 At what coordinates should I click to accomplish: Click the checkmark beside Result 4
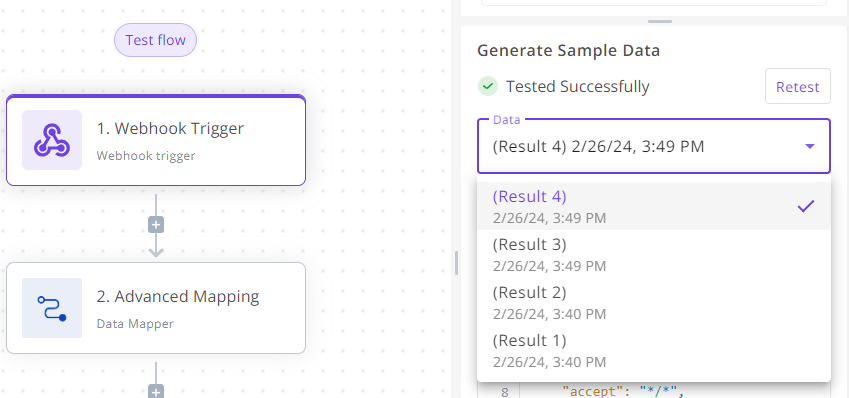coord(806,206)
